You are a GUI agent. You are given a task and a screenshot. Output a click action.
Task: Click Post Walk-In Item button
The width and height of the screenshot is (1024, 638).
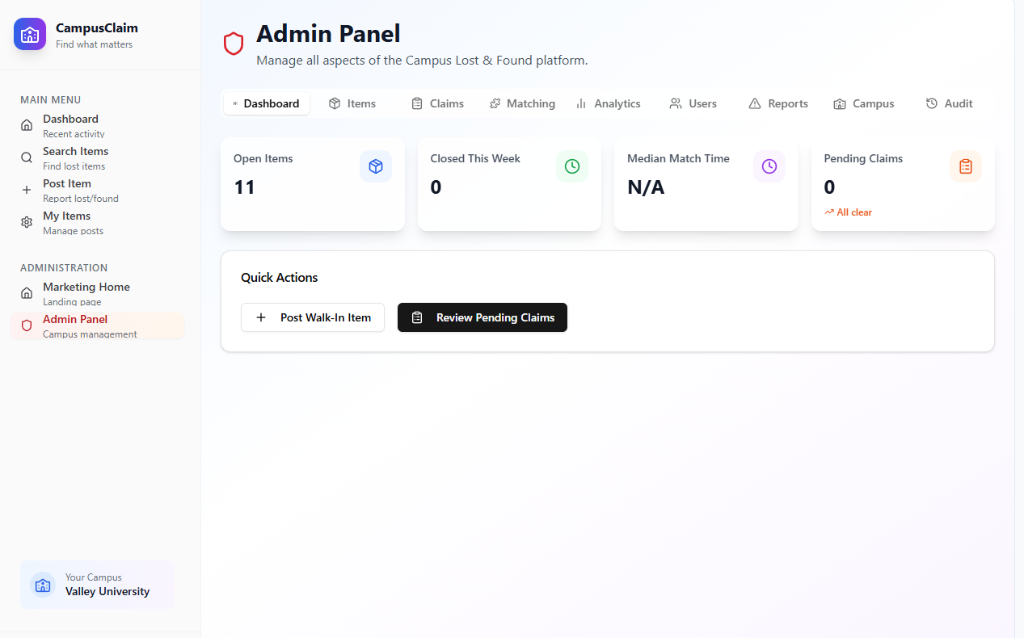313,317
